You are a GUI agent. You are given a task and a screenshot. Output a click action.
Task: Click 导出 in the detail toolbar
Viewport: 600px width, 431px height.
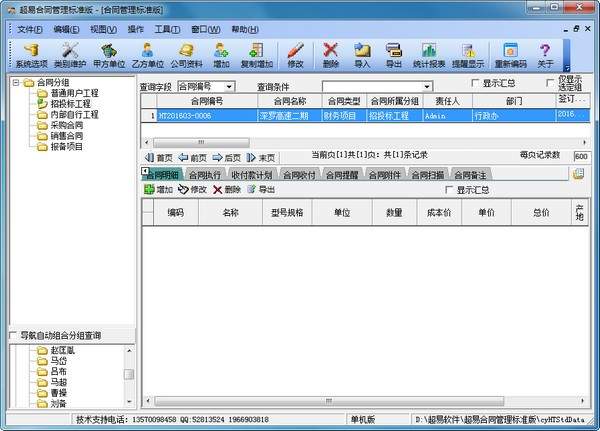pos(261,189)
